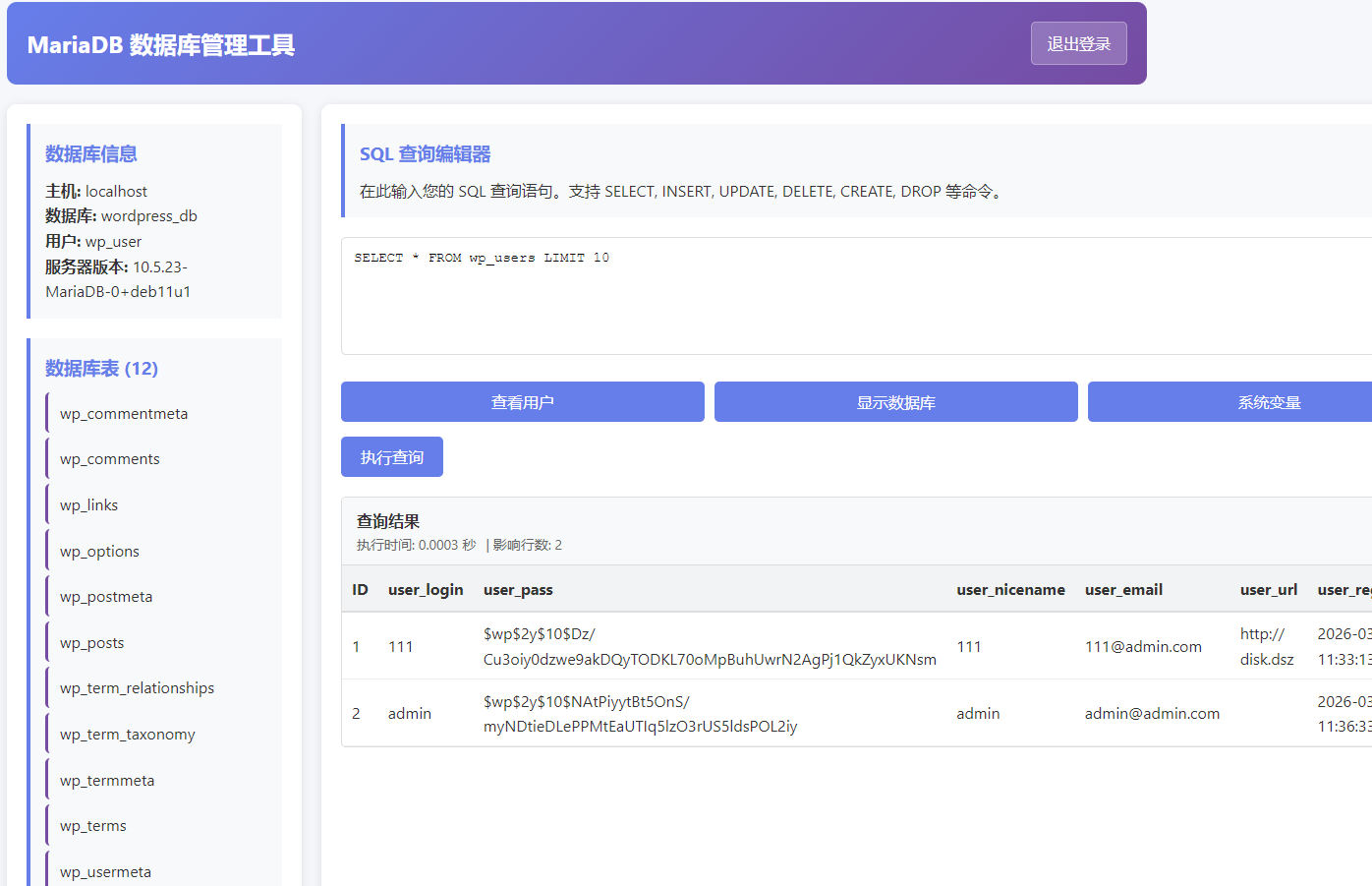Select the wp_posts table
This screenshot has height=886, width=1372.
(92, 643)
